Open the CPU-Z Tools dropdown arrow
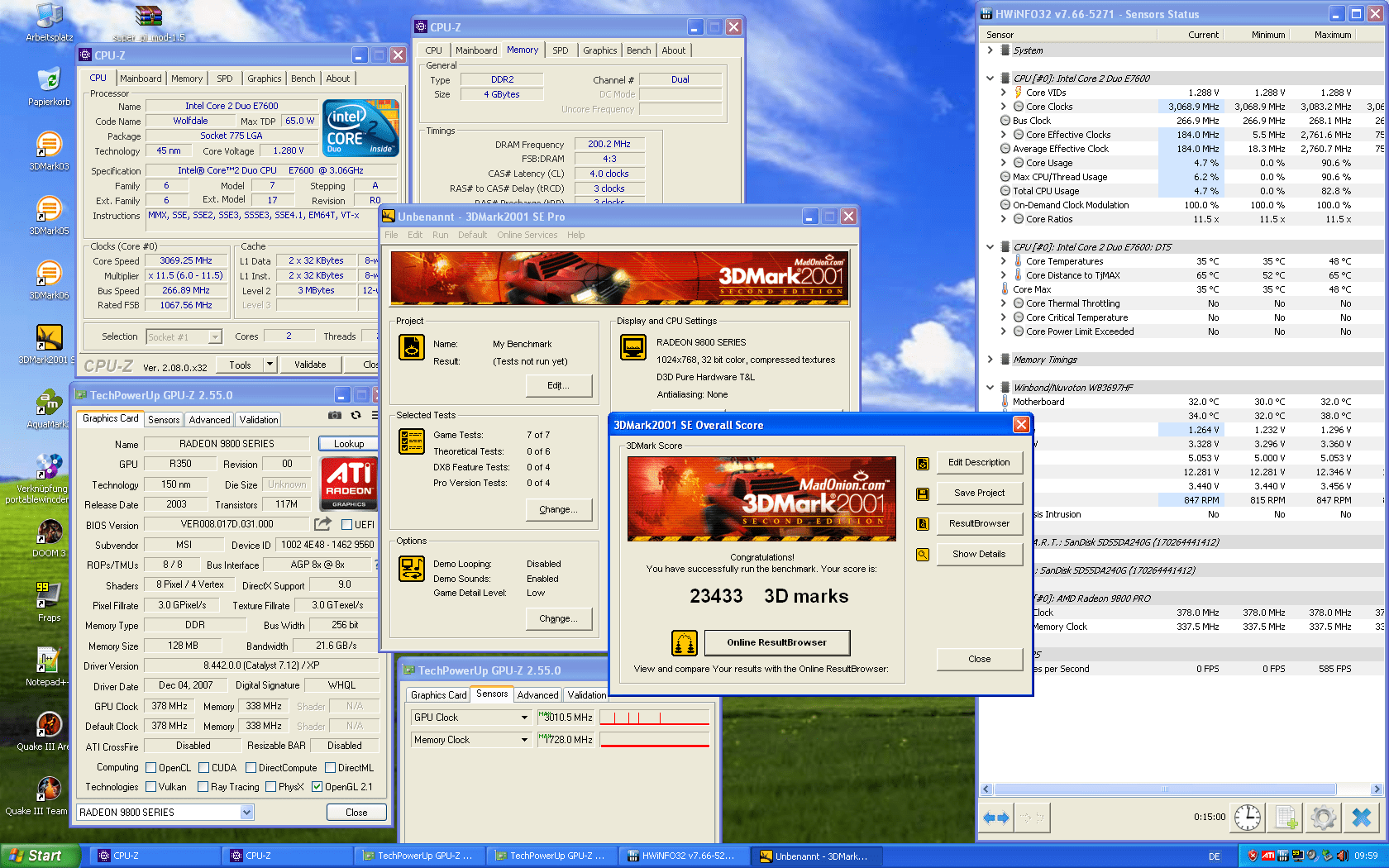Viewport: 1389px width, 868px height. (x=270, y=365)
